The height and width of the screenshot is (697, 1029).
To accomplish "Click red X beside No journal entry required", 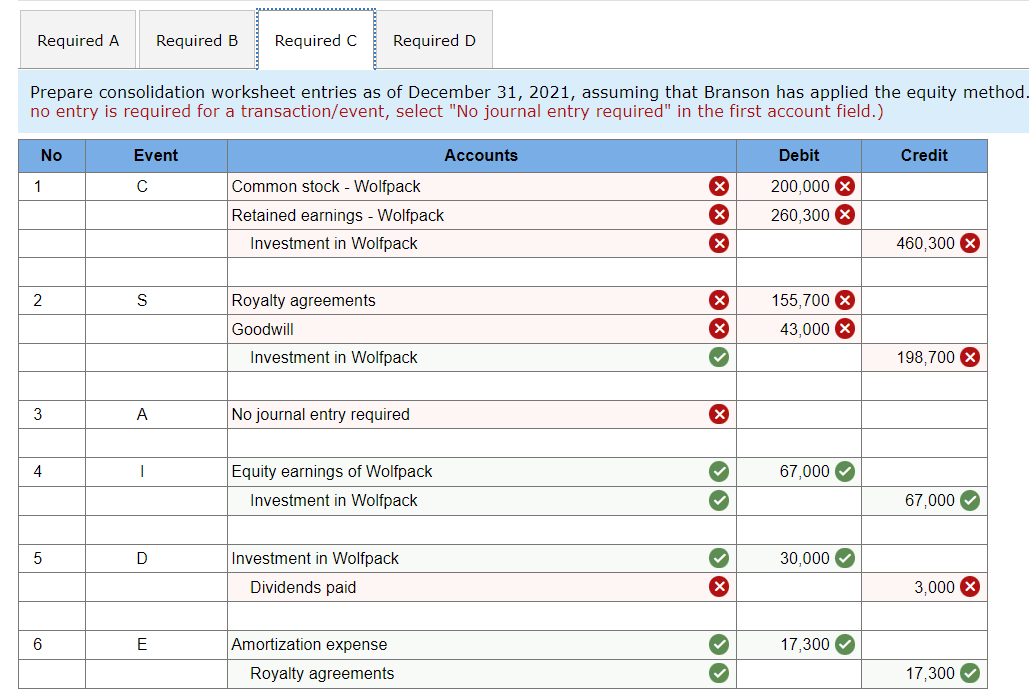I will click(719, 414).
